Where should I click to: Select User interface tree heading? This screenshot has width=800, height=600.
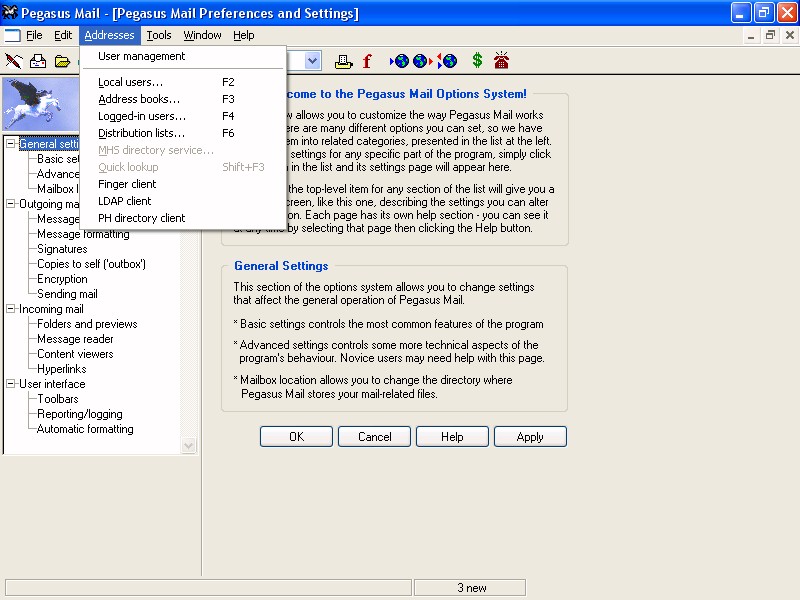(x=52, y=384)
